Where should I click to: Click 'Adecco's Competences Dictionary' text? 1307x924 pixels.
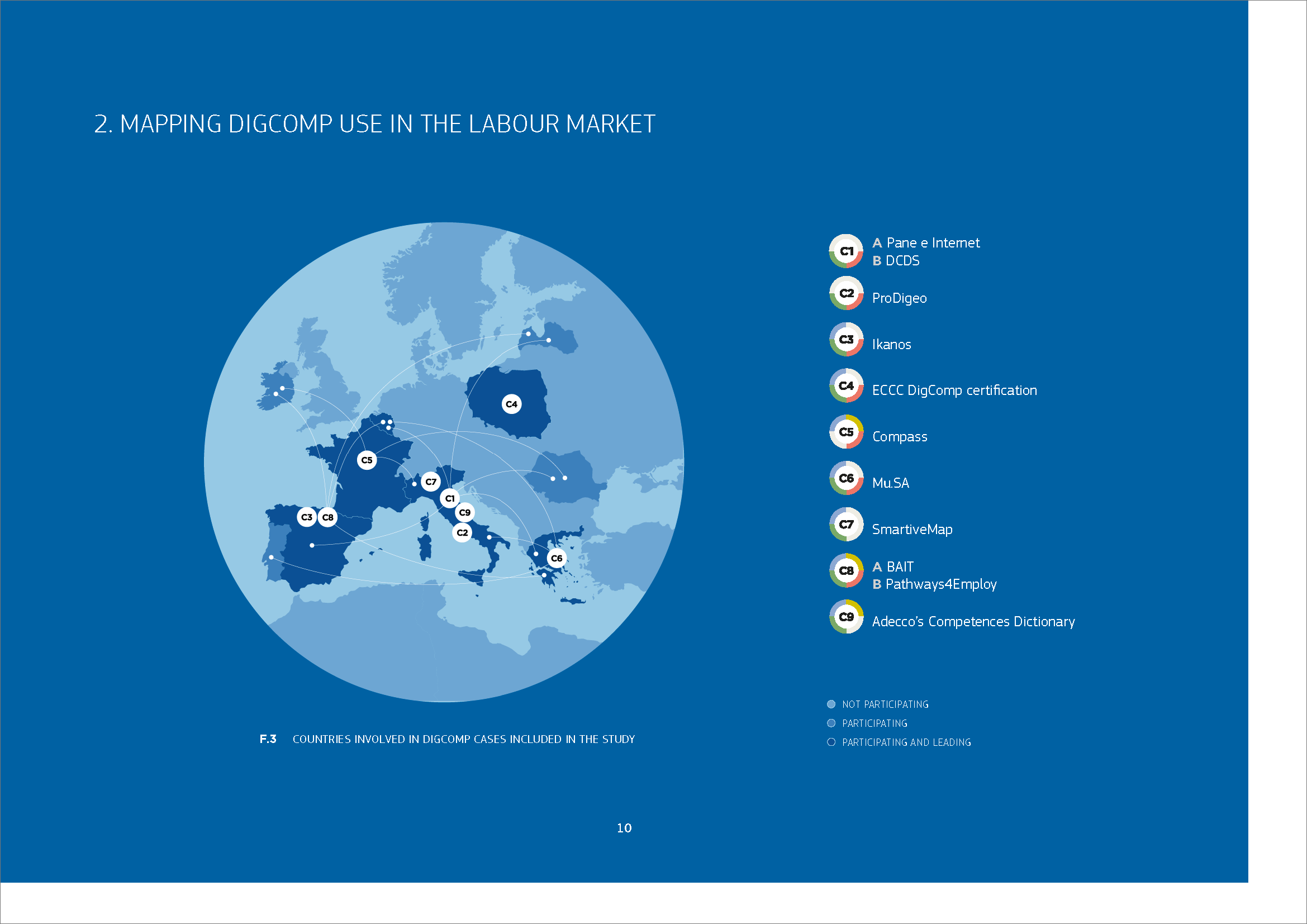click(973, 622)
